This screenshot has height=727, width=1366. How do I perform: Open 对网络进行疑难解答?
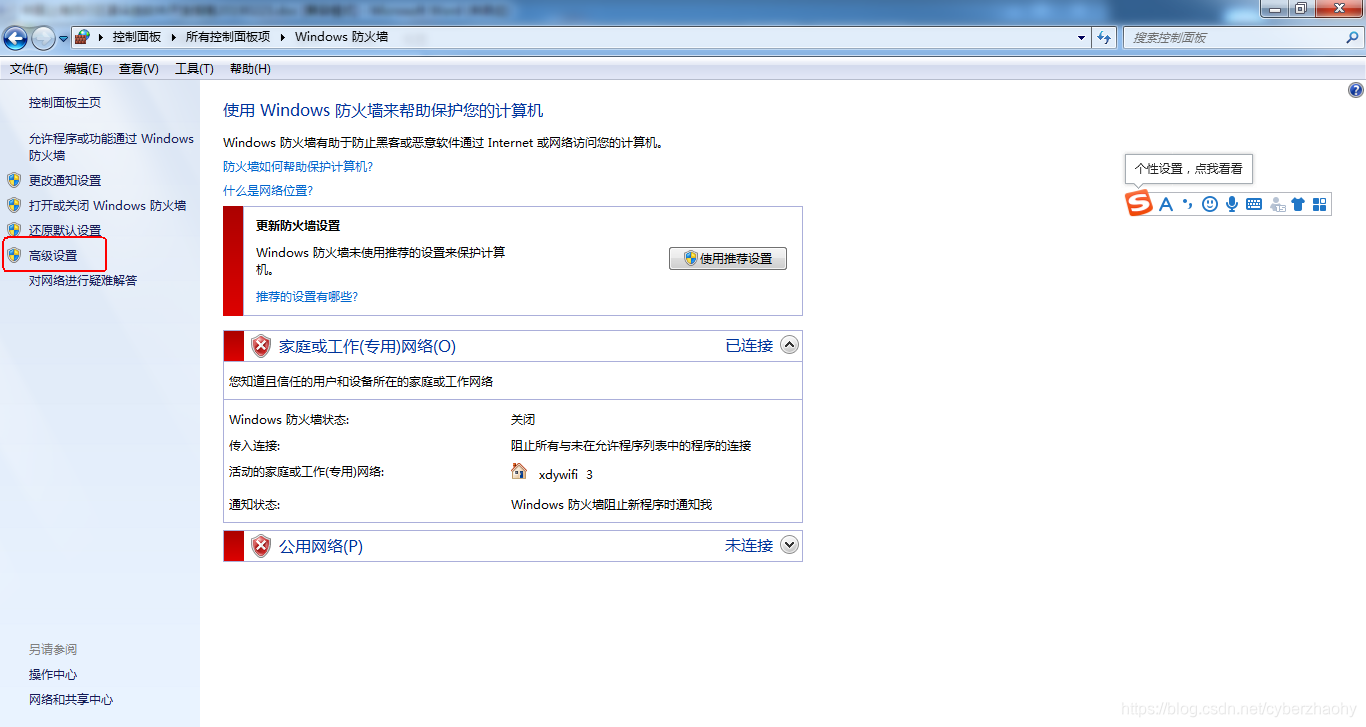tap(83, 281)
